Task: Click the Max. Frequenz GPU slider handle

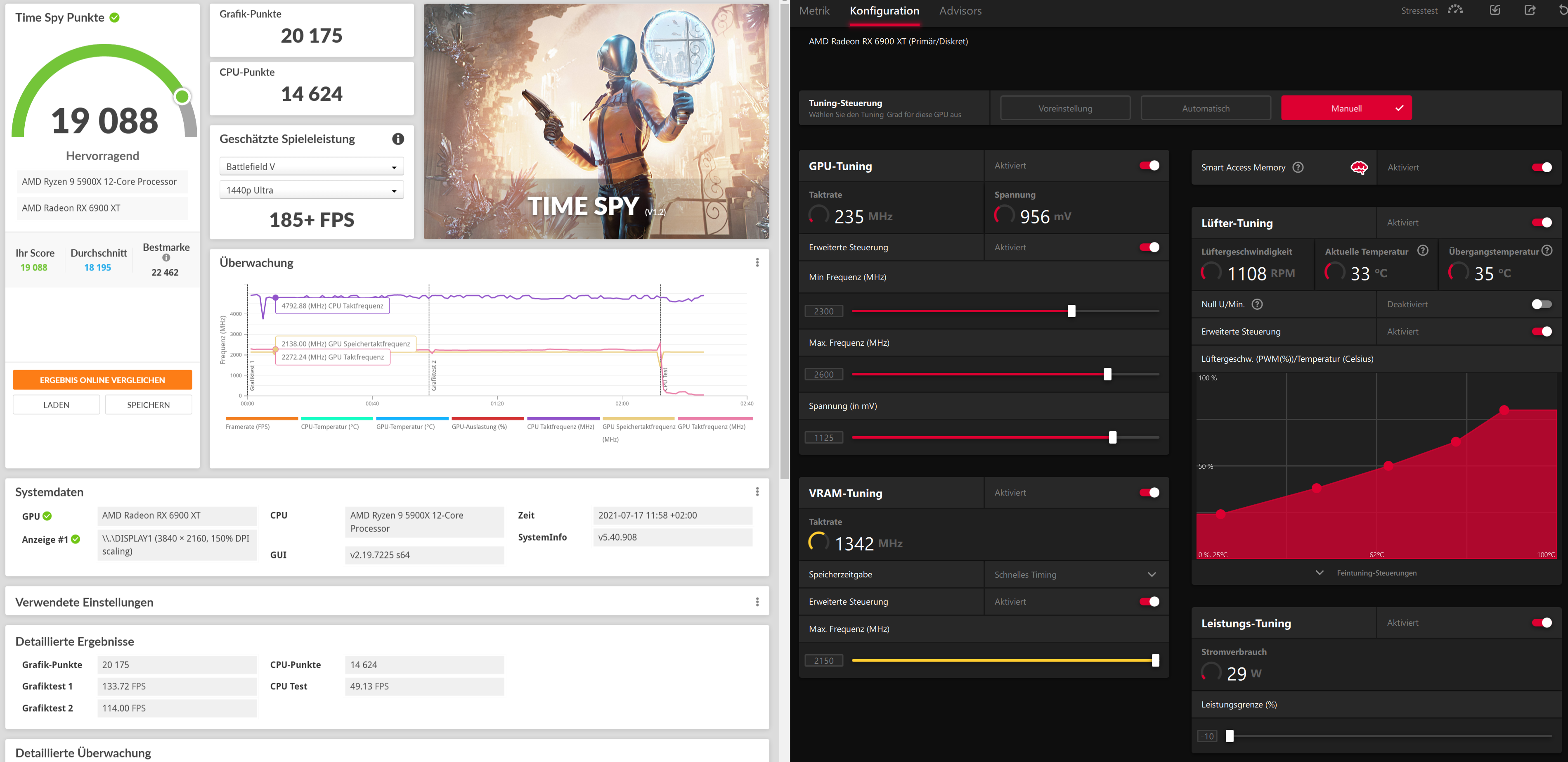Action: [1107, 375]
